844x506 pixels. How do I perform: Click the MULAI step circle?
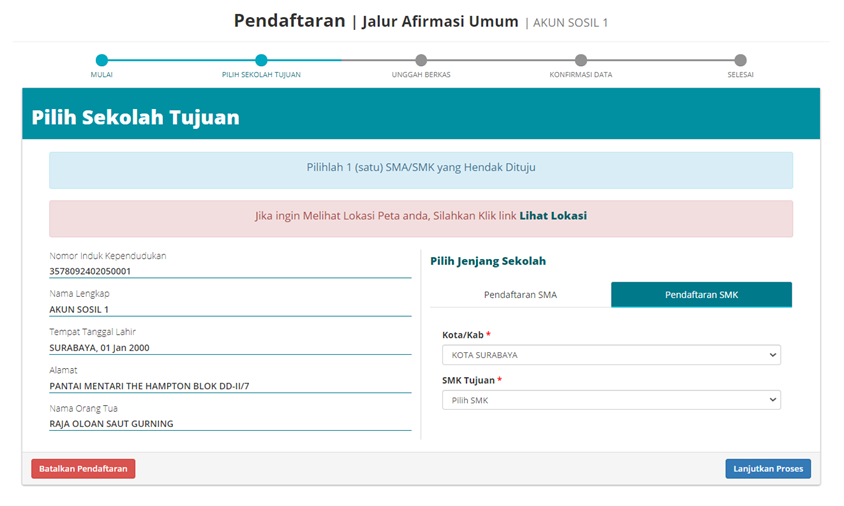pos(102,60)
